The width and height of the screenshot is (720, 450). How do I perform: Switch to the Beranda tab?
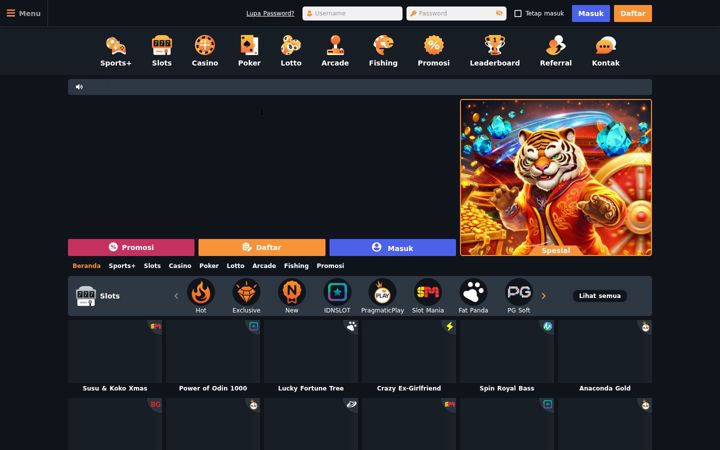click(86, 266)
